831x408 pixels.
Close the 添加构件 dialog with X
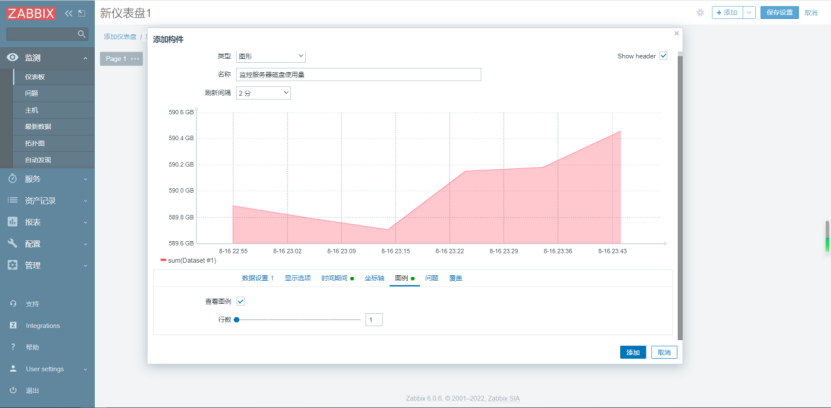(676, 33)
